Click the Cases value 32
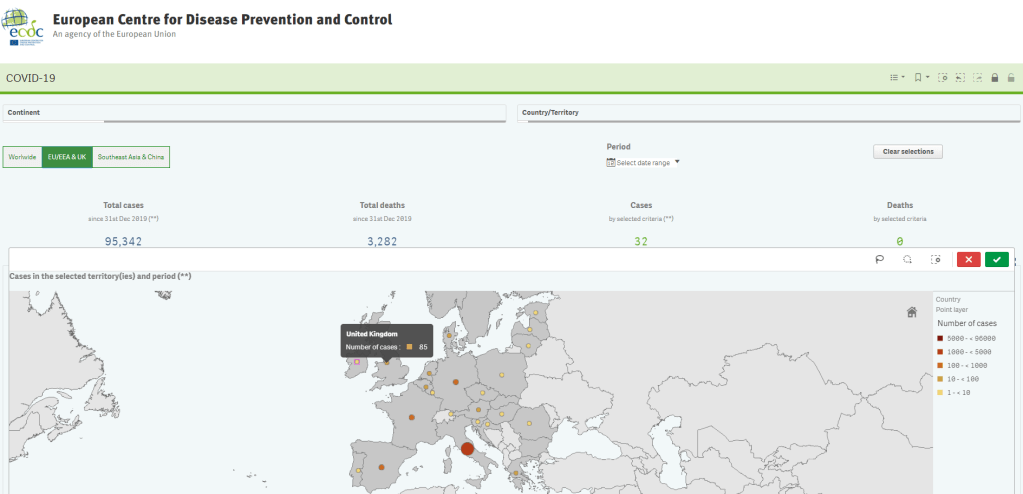 point(641,241)
